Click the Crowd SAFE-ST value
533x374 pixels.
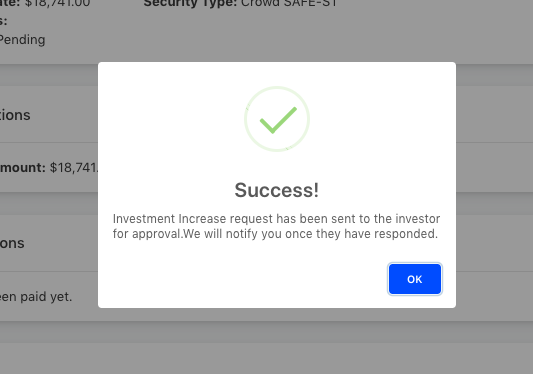(289, 4)
